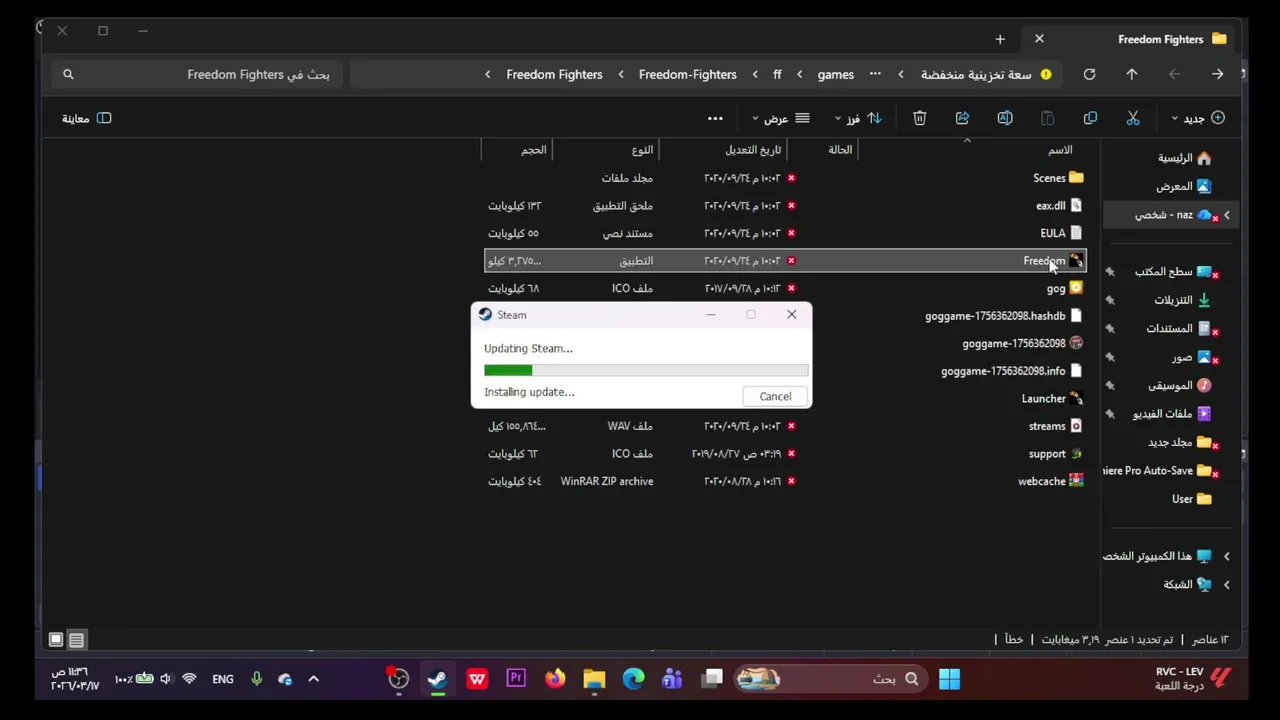Open Downloads in the navigation pane
This screenshot has height=720, width=1280.
(x=1183, y=300)
